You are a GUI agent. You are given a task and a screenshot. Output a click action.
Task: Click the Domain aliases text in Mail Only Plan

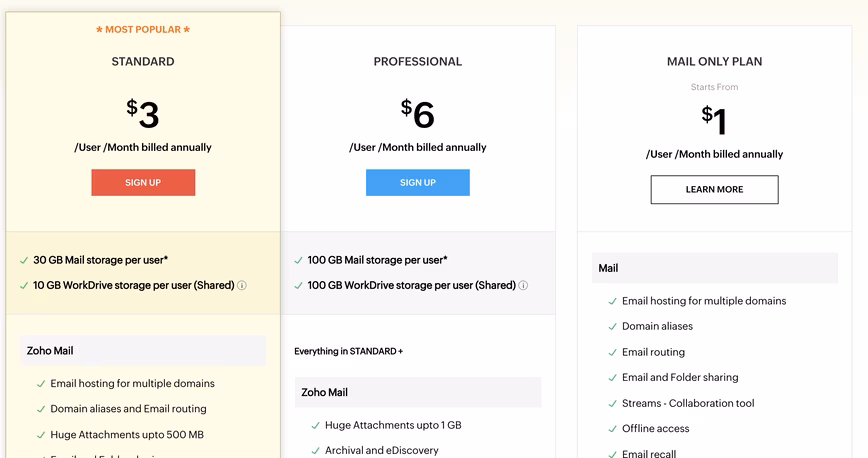point(657,326)
